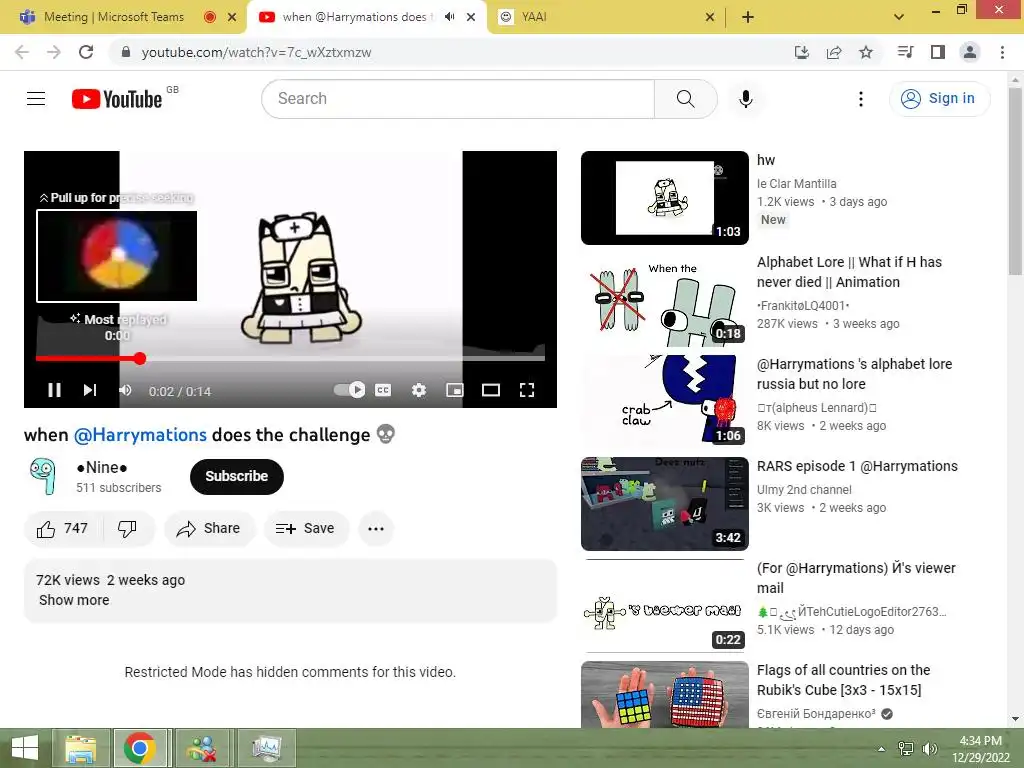This screenshot has width=1024, height=768.
Task: Reload the current page
Action: (86, 52)
